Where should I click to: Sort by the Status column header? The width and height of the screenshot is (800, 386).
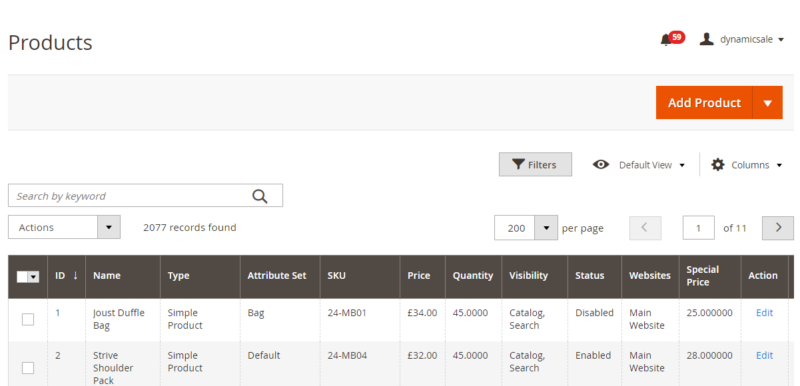point(594,276)
